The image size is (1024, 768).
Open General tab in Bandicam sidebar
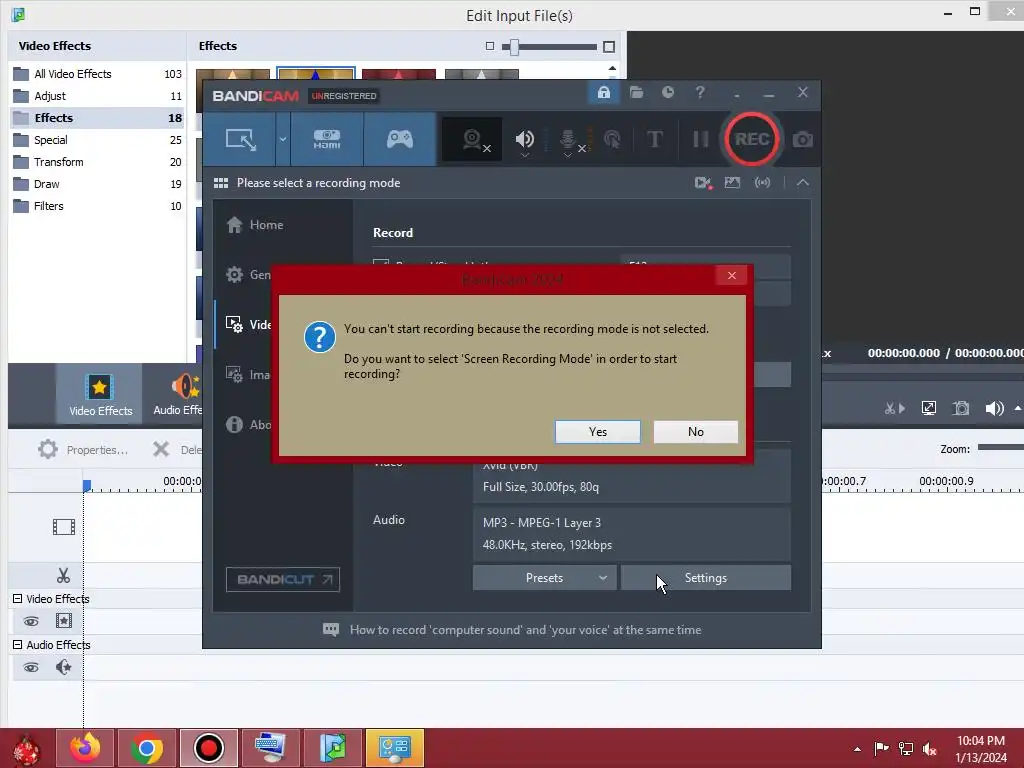[x=248, y=275]
